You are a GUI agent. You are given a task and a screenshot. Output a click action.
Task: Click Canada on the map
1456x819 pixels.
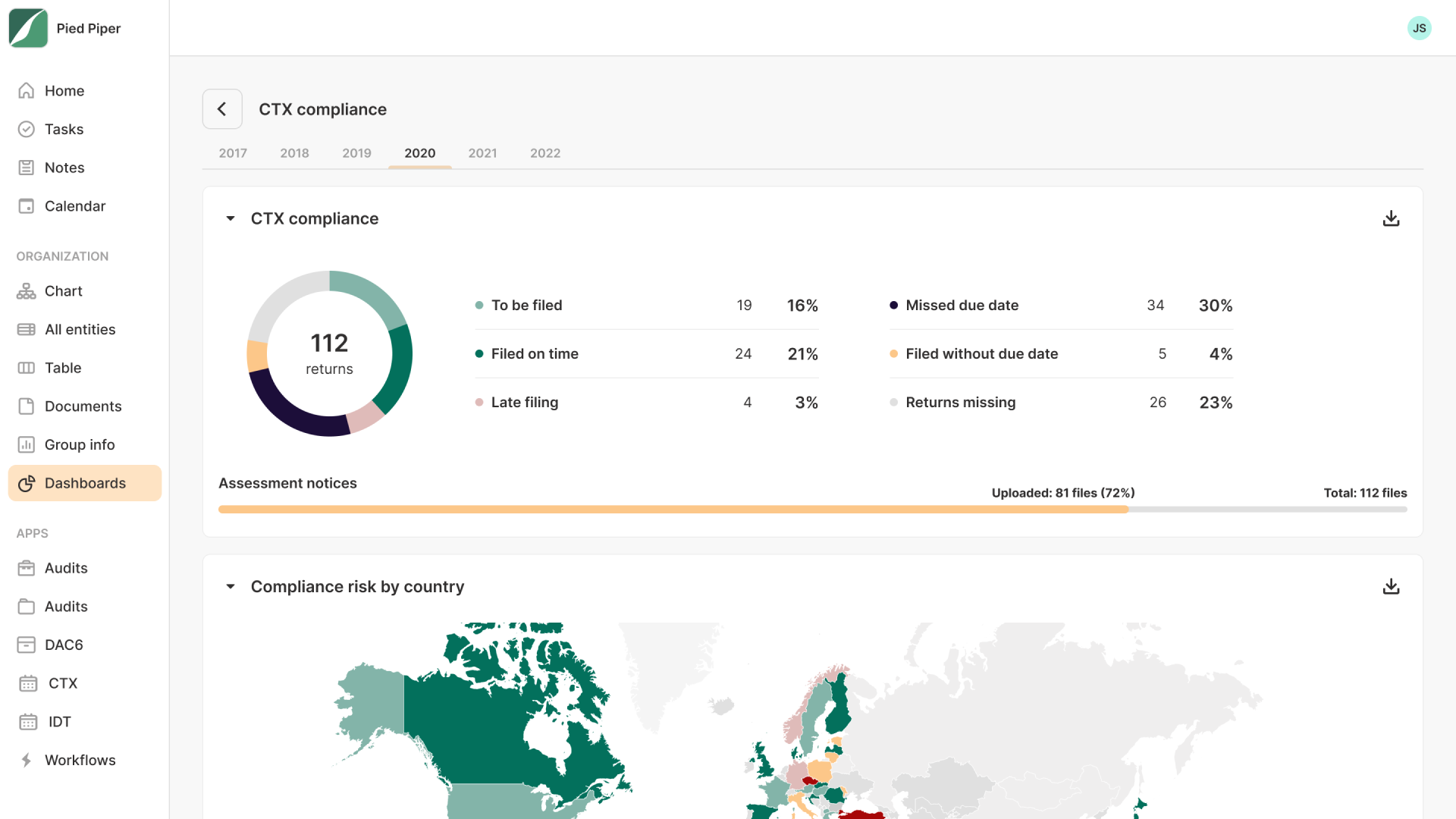470,728
